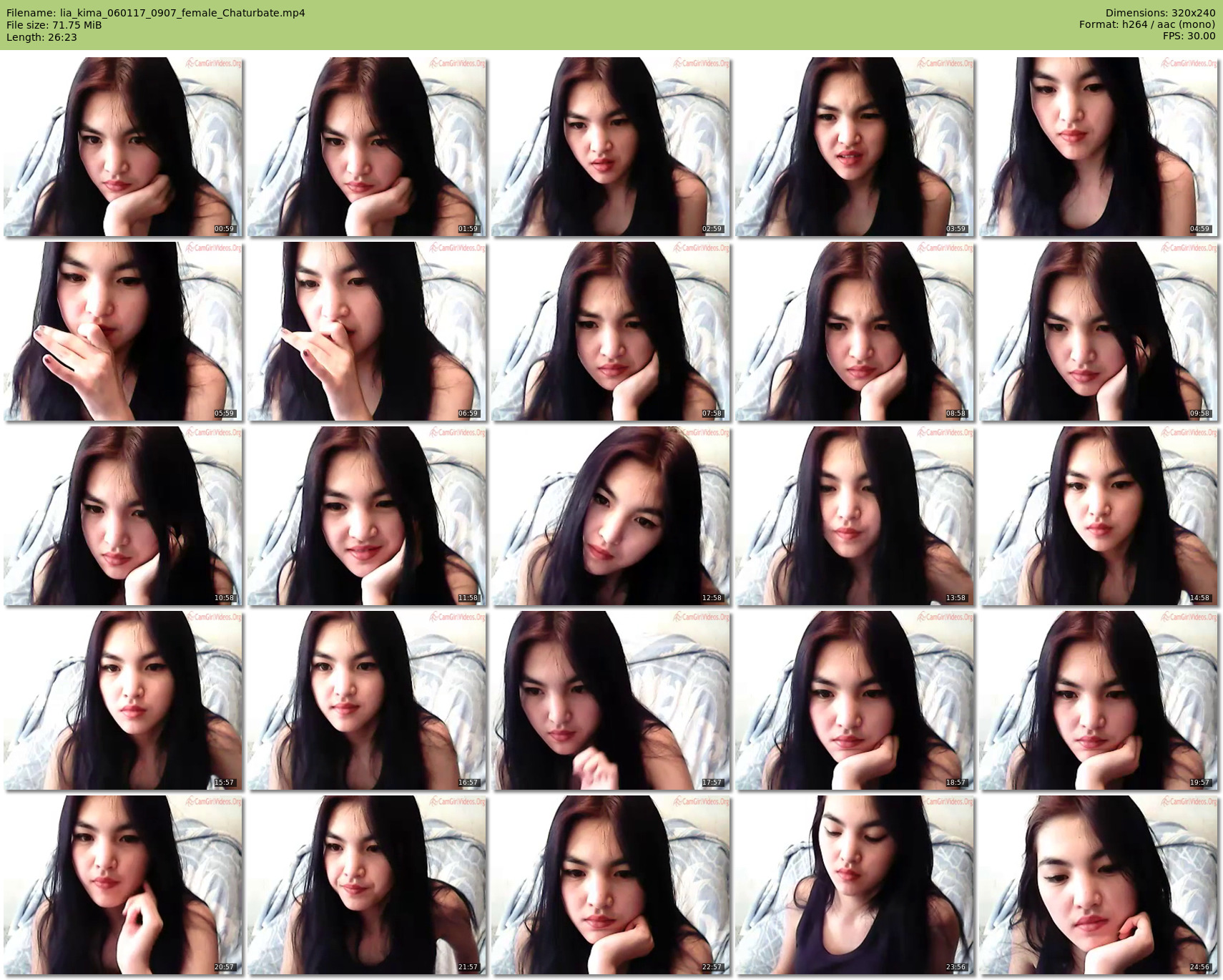The height and width of the screenshot is (980, 1223).
Task: Open the thumbnail timestamped 10:58
Action: (123, 516)
